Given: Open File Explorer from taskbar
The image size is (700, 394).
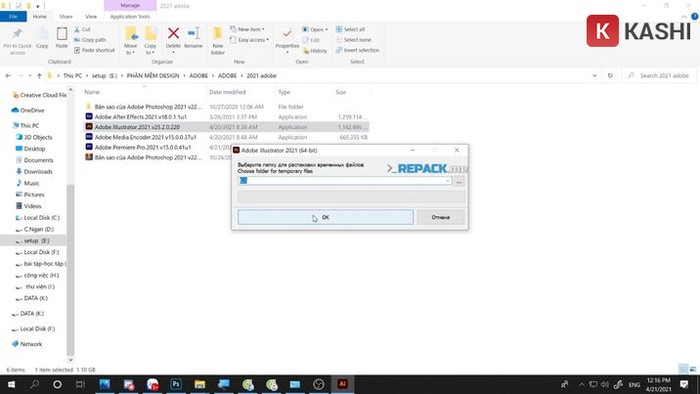Looking at the screenshot, I should (200, 384).
